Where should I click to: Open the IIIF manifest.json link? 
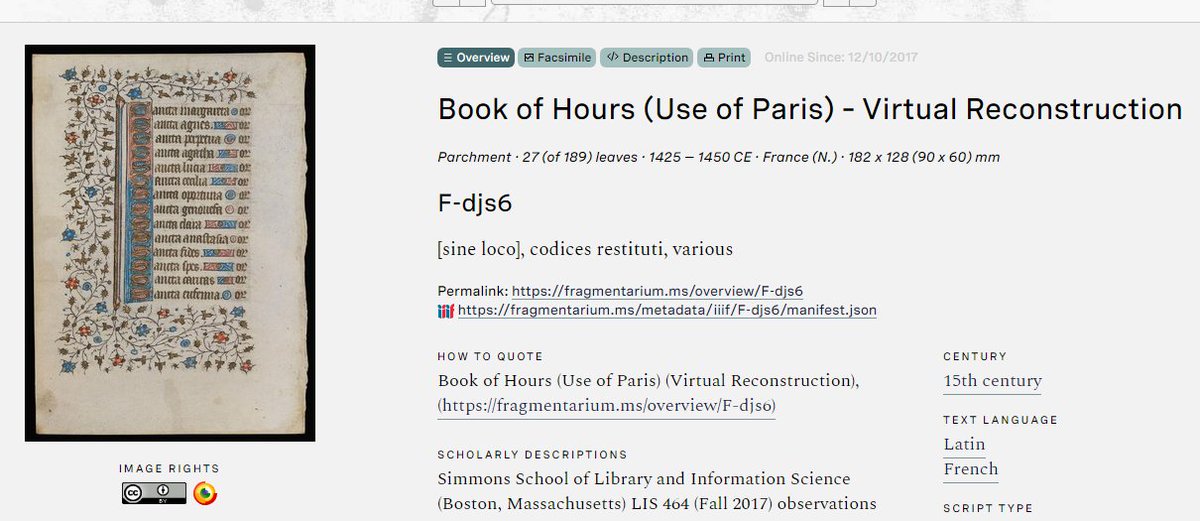point(667,310)
